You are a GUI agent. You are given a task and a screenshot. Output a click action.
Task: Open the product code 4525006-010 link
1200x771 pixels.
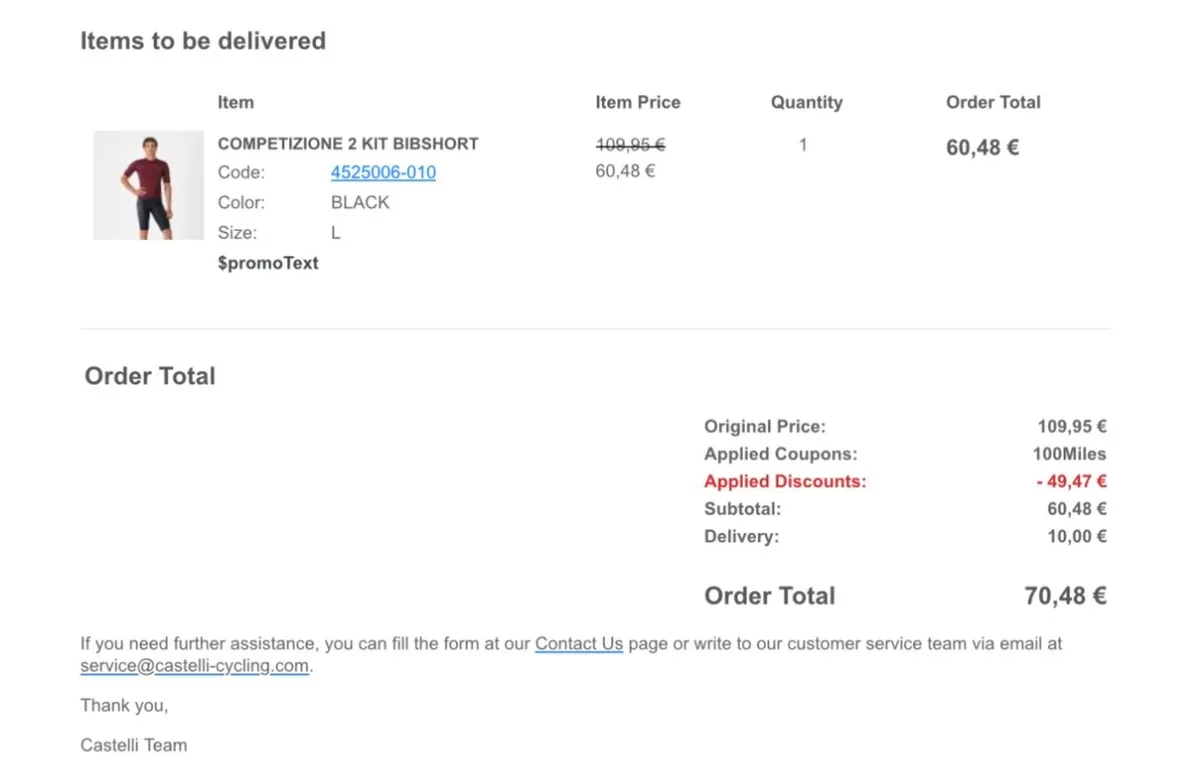tap(383, 172)
